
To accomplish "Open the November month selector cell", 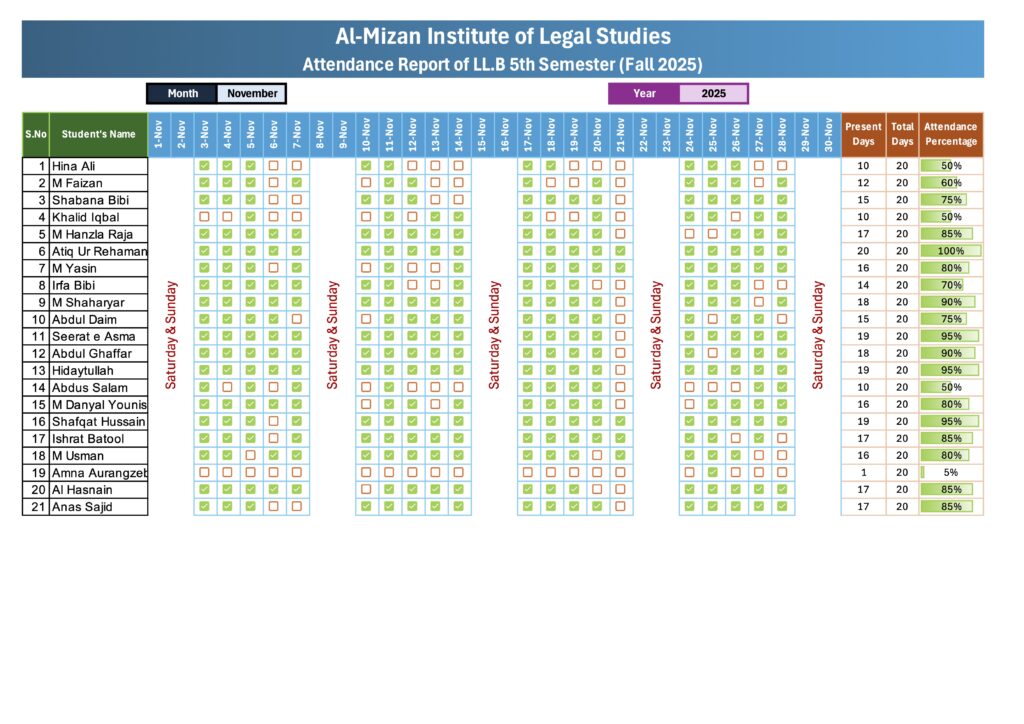I will click(252, 94).
